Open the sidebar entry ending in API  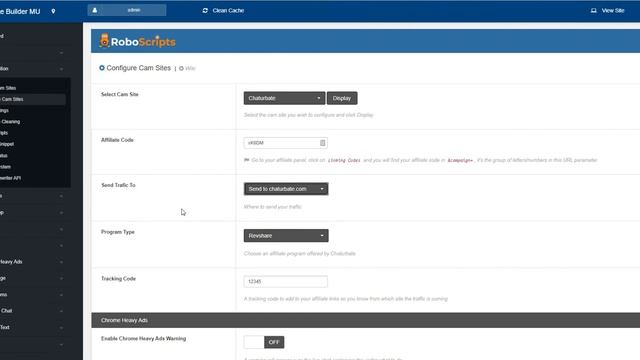click(11, 178)
